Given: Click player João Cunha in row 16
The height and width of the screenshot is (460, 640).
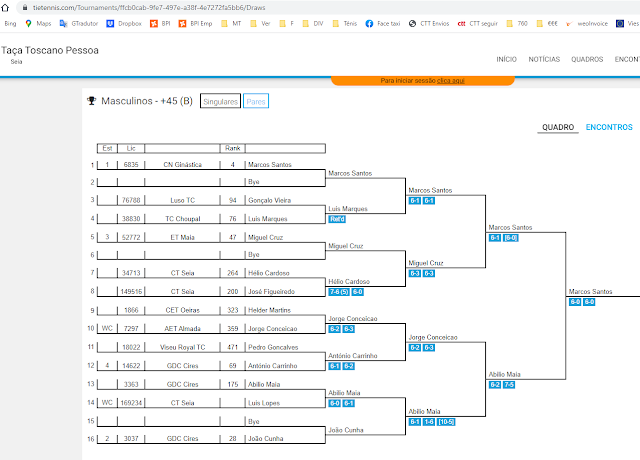Looking at the screenshot, I should click(x=266, y=438).
